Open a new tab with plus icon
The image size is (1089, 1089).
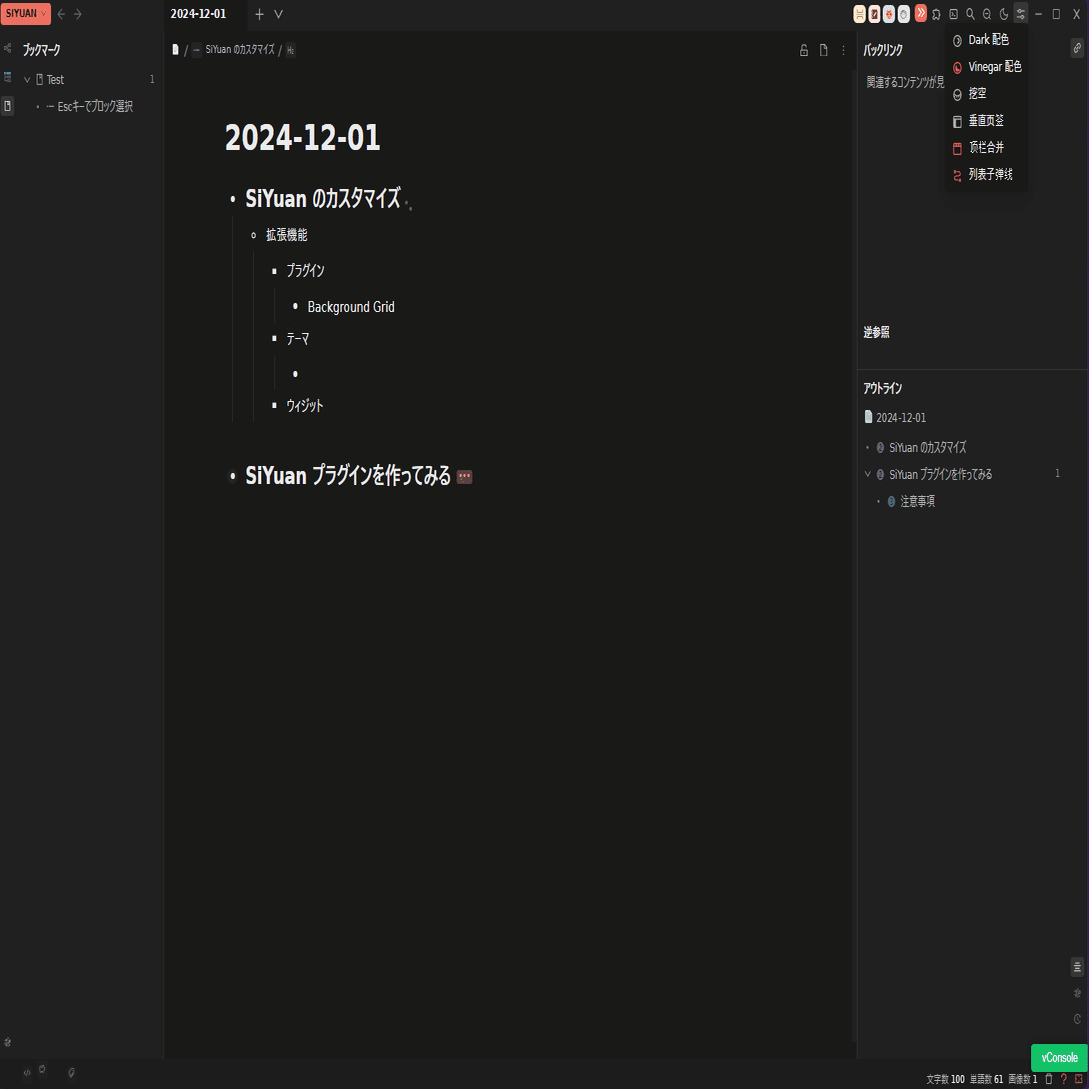(x=260, y=14)
